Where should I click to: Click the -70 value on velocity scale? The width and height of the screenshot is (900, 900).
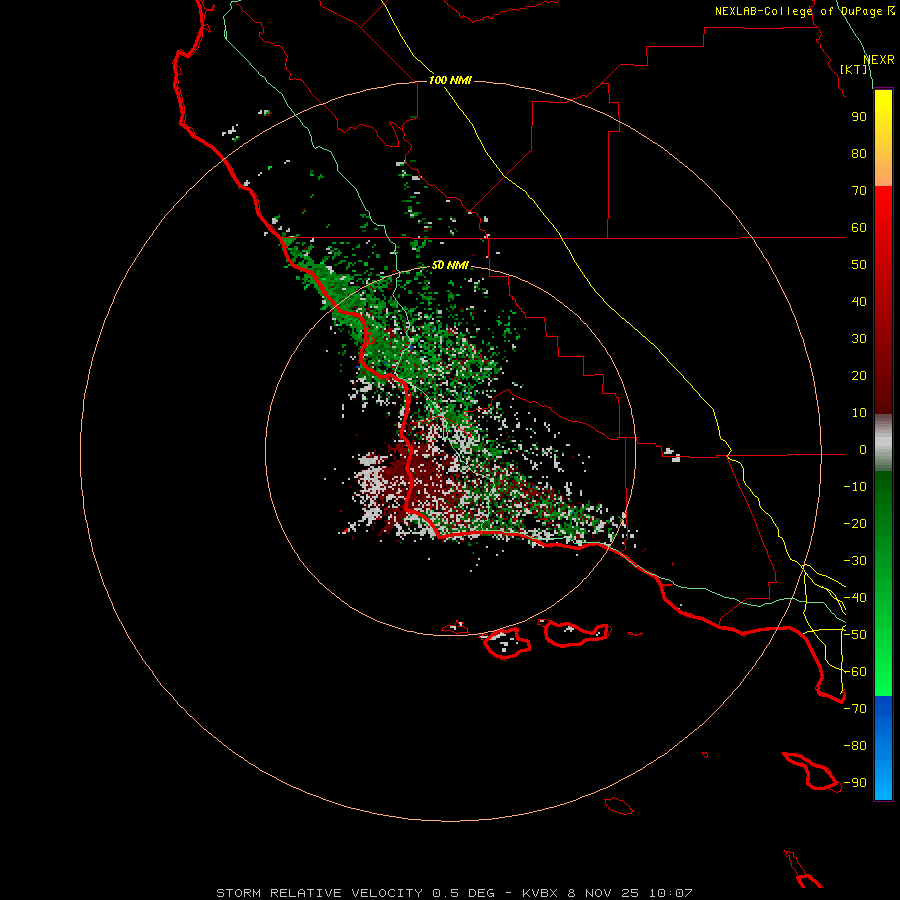855,709
